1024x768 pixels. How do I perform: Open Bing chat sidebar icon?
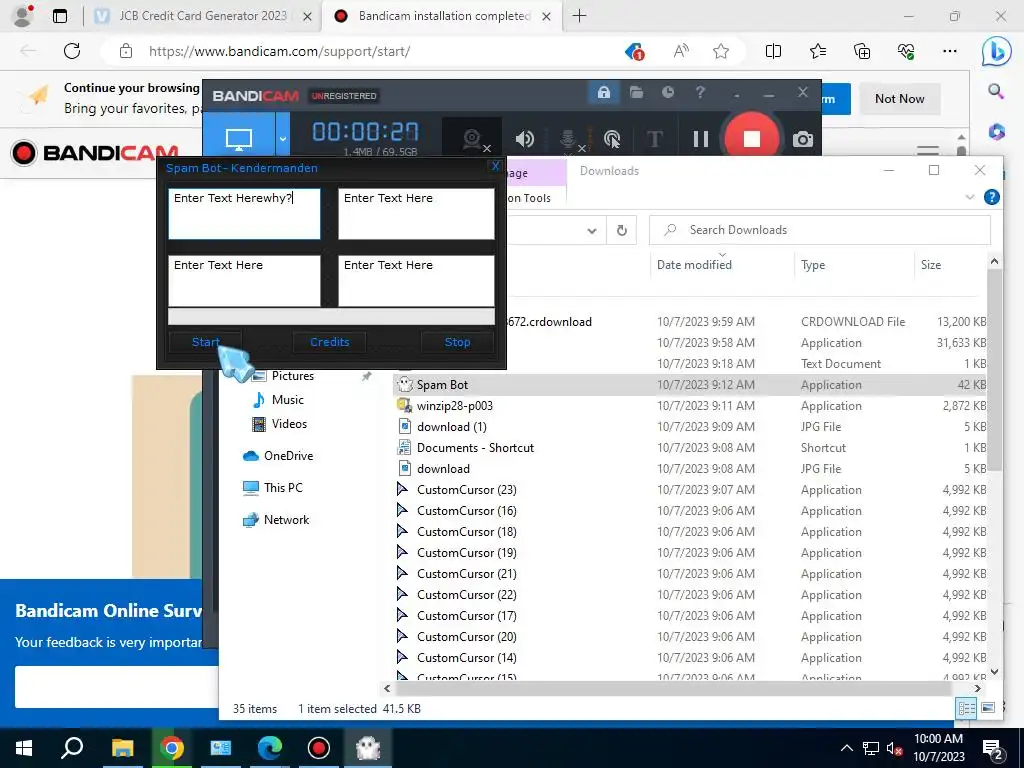997,51
